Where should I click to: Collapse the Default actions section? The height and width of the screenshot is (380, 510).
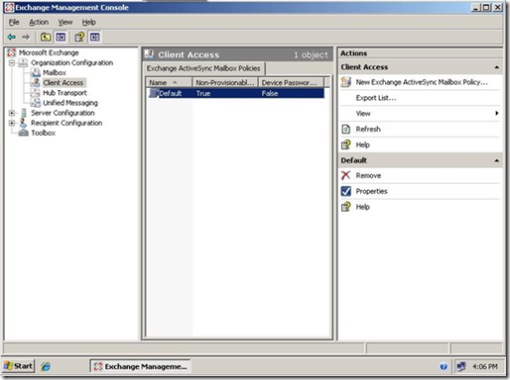click(497, 160)
